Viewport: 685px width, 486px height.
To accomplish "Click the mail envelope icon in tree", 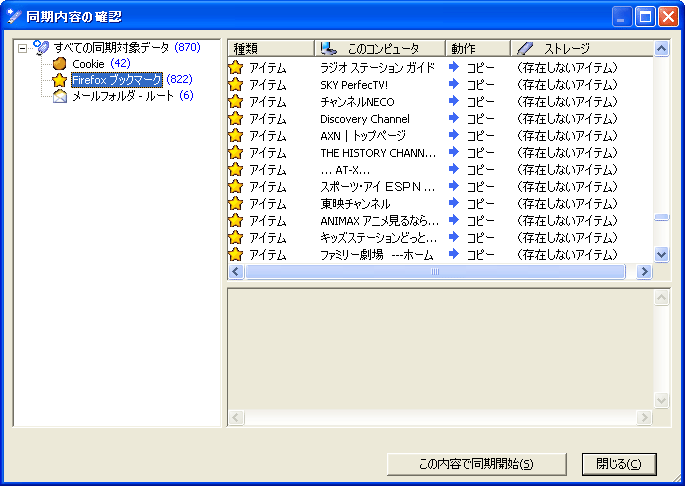I will pyautogui.click(x=59, y=96).
